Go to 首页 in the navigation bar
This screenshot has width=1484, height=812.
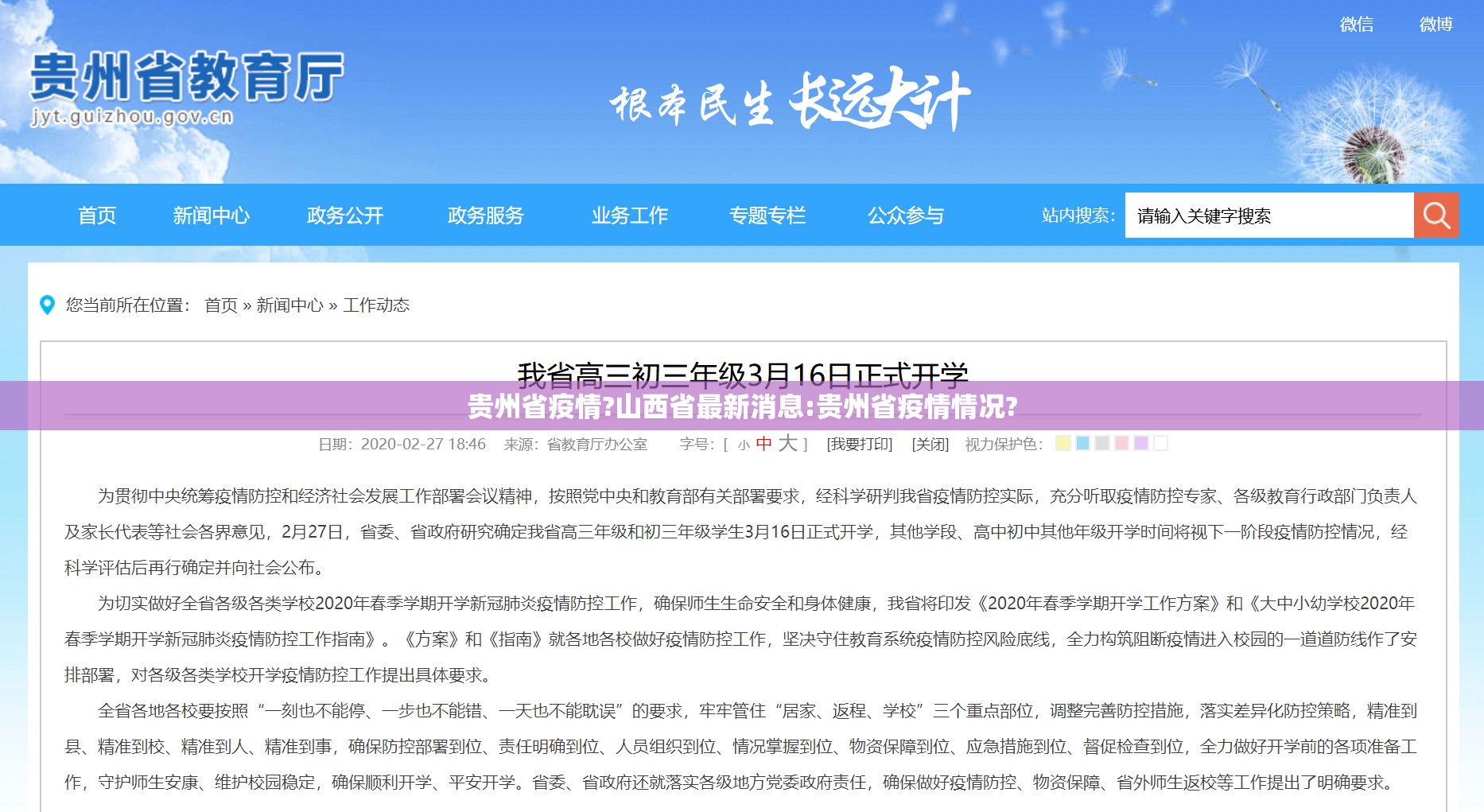(97, 216)
